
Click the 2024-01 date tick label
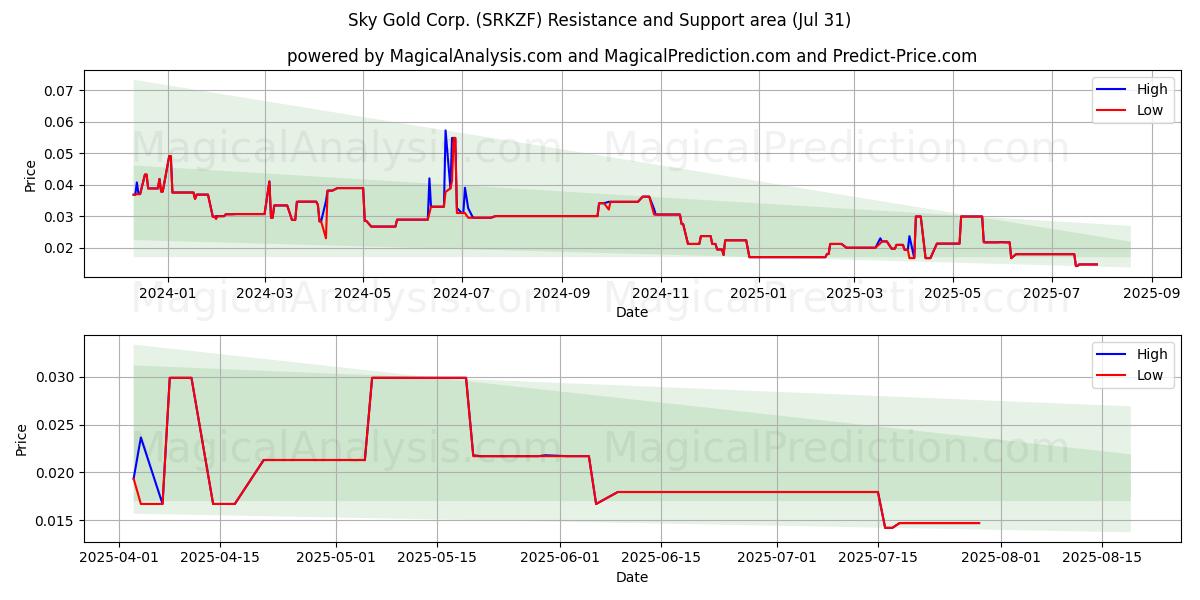click(167, 293)
